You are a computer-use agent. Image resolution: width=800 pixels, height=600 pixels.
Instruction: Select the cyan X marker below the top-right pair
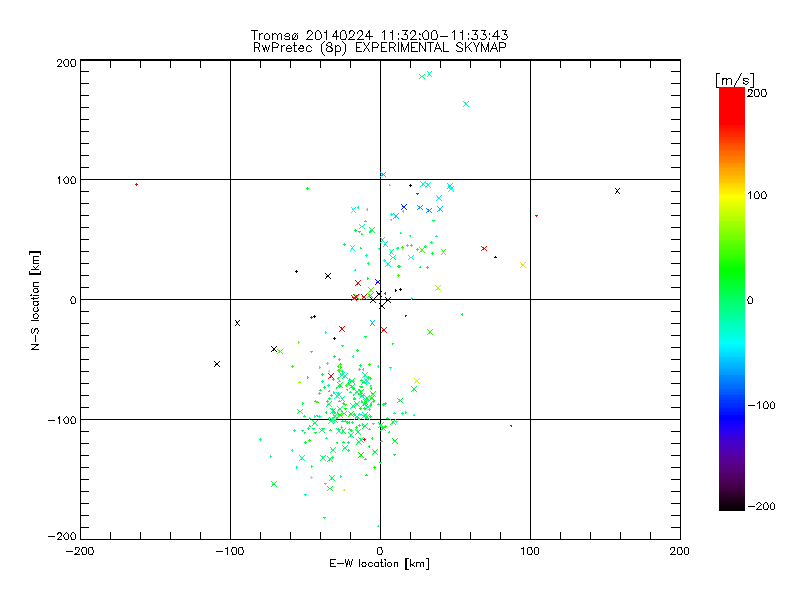click(x=466, y=104)
